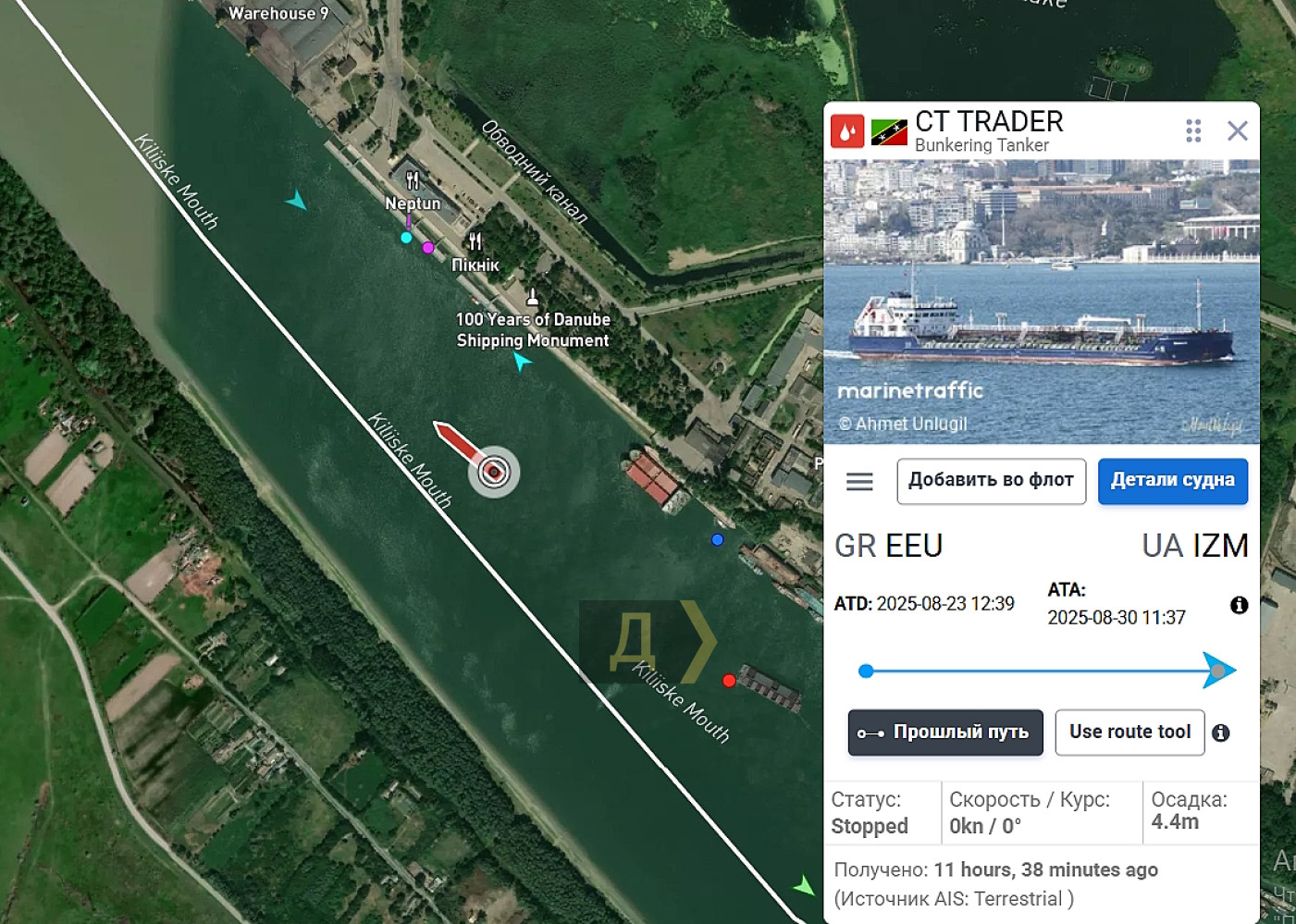Click the six-dot drag handle icon
The image size is (1296, 924).
pos(1193,130)
